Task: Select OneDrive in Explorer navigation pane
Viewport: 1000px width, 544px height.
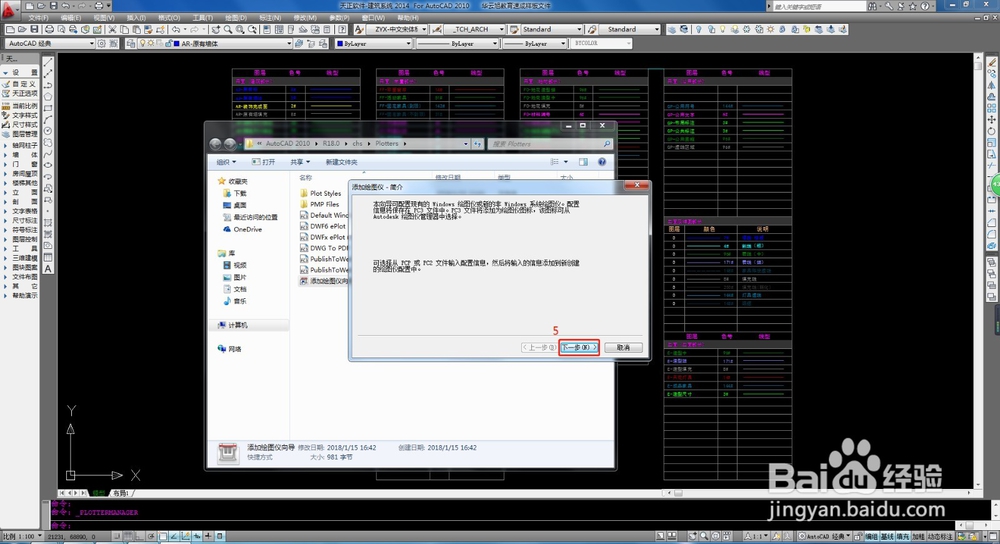Action: [x=242, y=229]
